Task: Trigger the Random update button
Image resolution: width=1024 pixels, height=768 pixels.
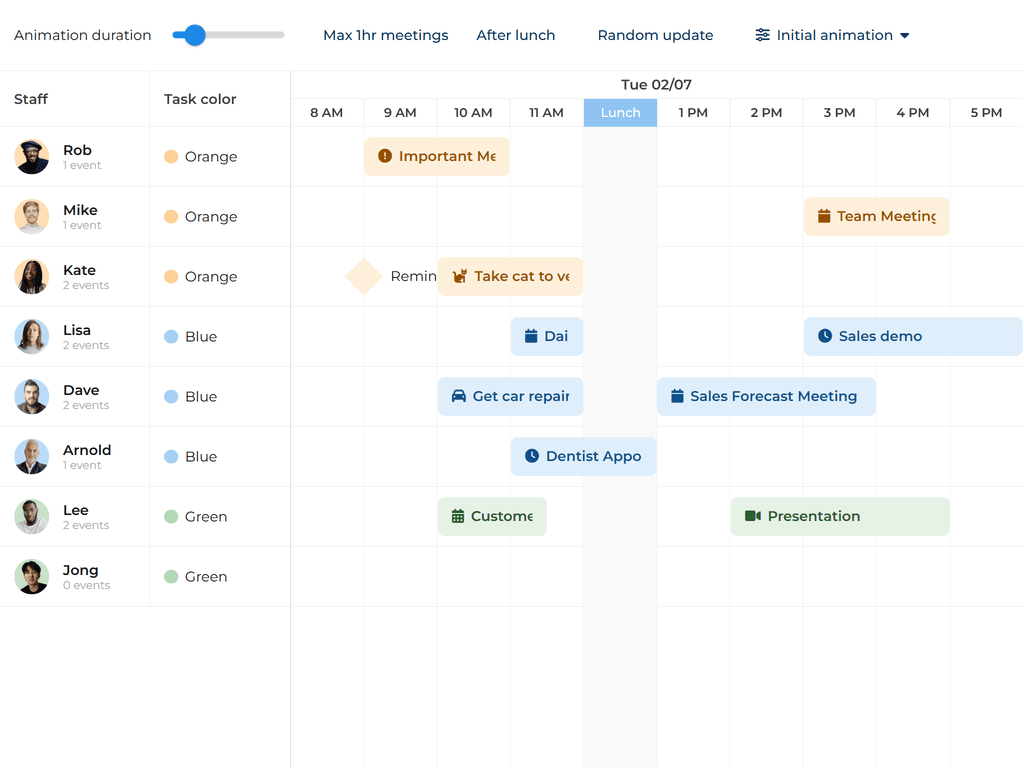Action: (x=655, y=35)
